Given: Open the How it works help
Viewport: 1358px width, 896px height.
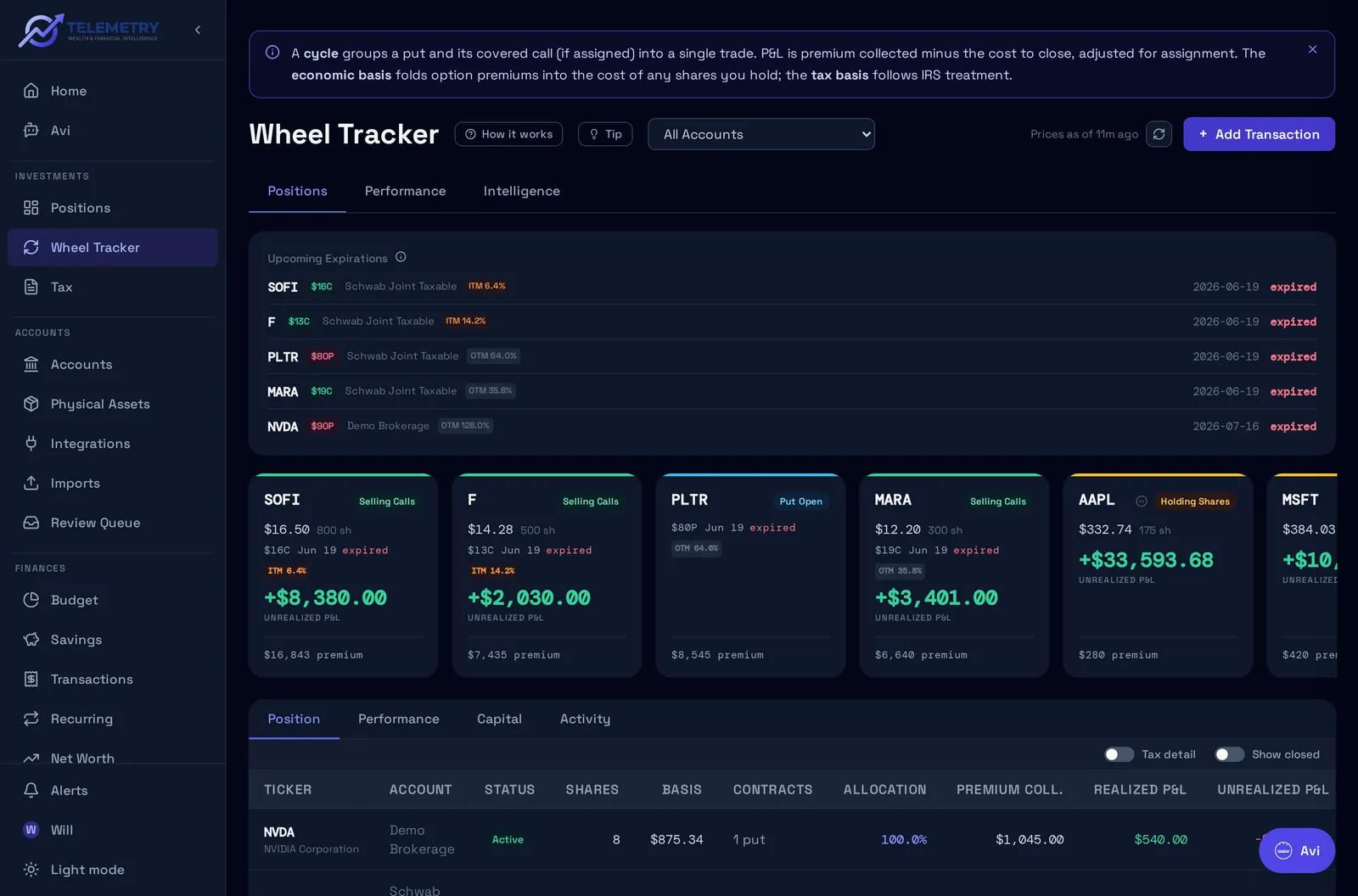Looking at the screenshot, I should pos(508,134).
